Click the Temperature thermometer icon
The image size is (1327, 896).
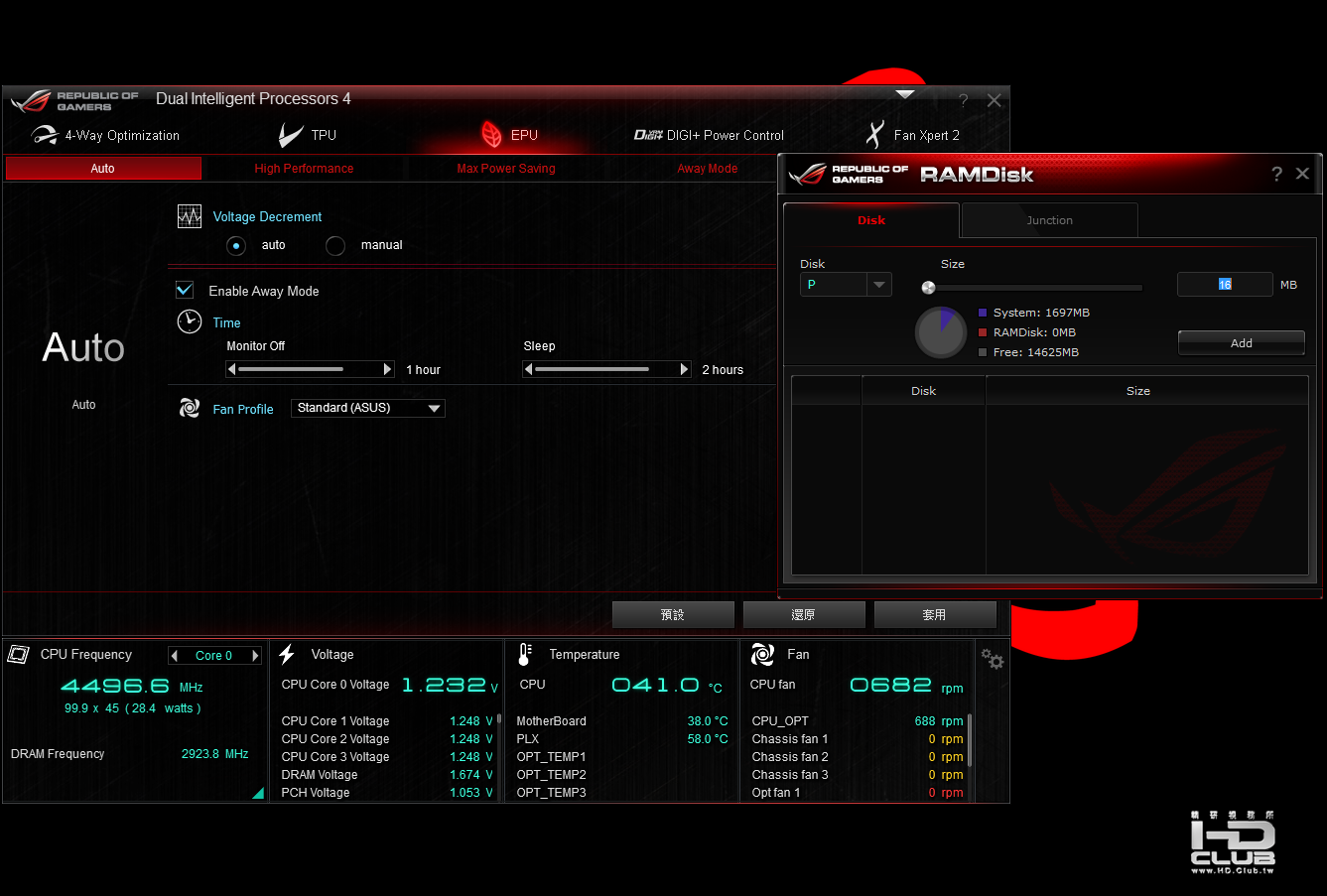pos(525,654)
